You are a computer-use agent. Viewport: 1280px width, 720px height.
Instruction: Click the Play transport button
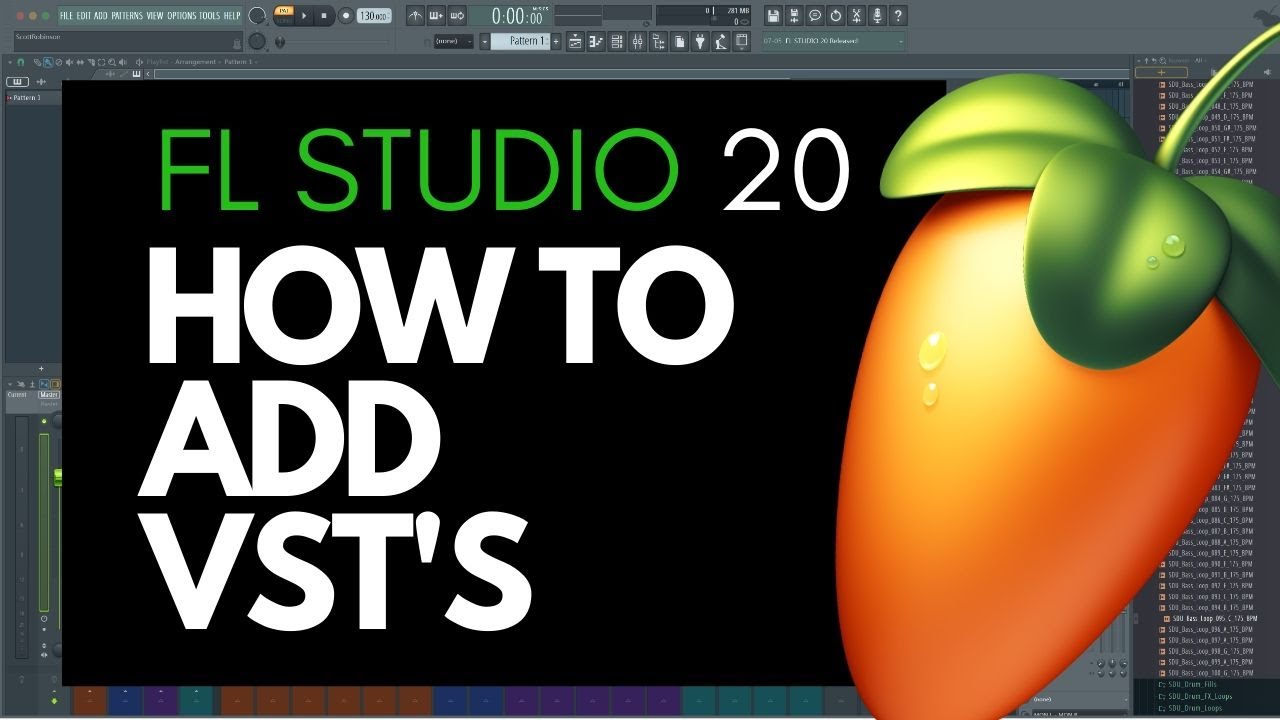click(305, 16)
